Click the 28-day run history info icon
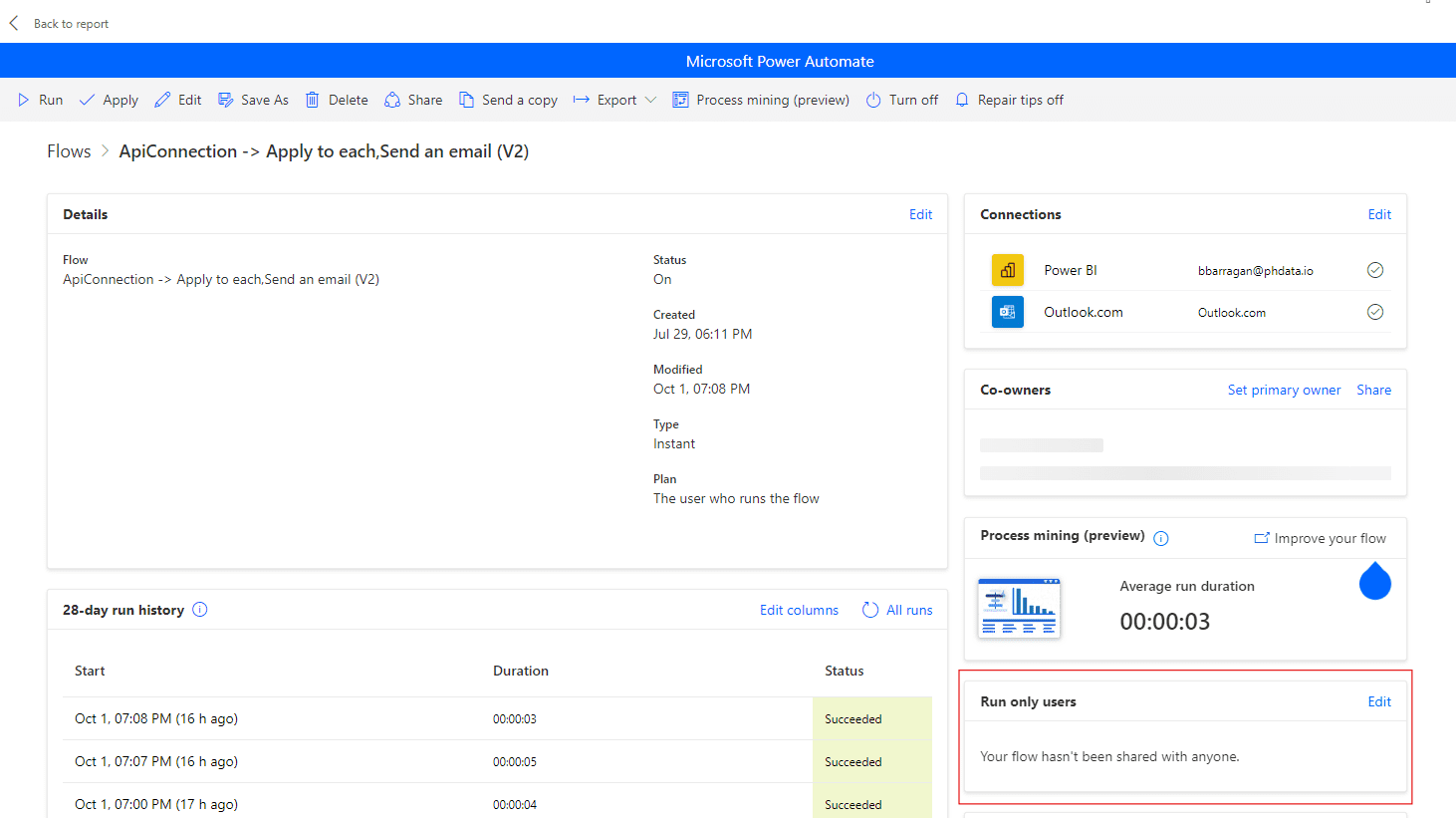The image size is (1456, 818). (200, 610)
